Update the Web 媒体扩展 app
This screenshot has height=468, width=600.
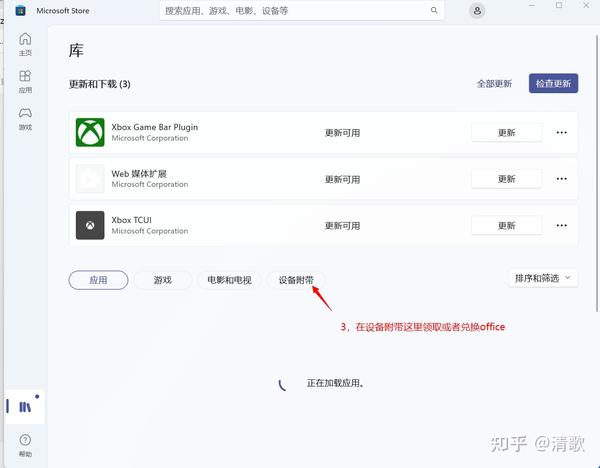point(506,179)
